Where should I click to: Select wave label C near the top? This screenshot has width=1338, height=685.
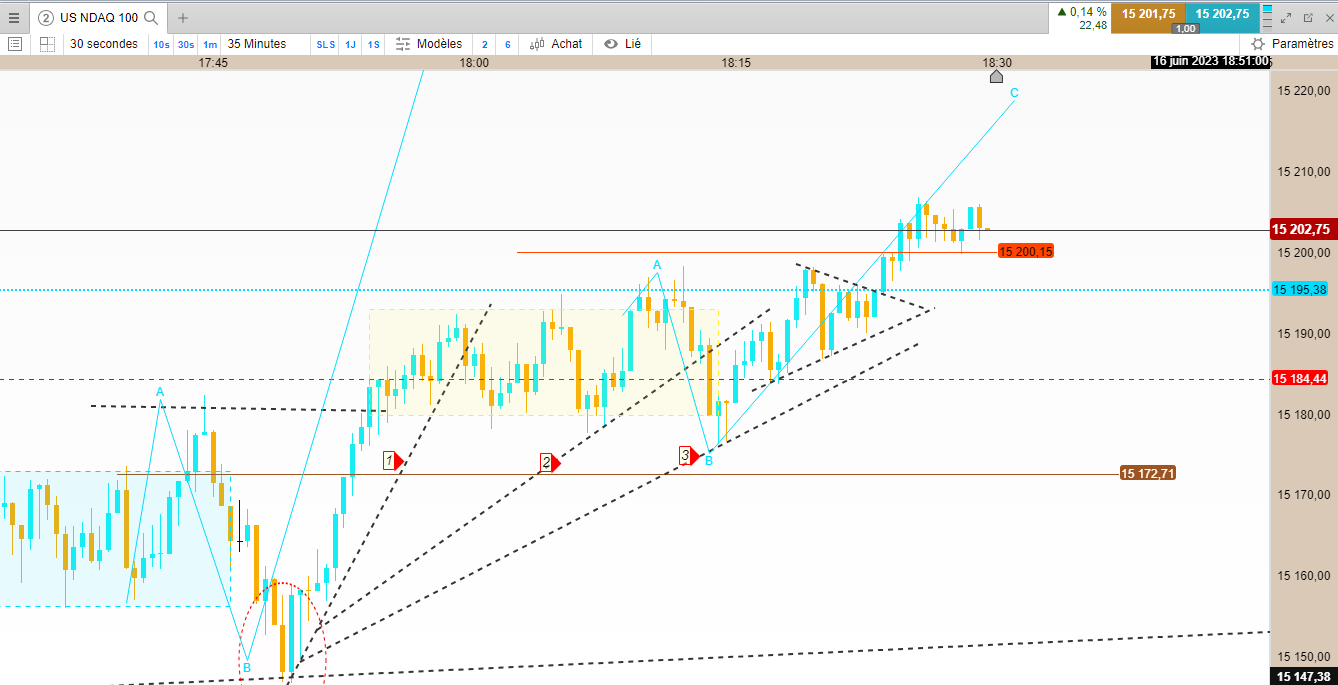click(1014, 93)
